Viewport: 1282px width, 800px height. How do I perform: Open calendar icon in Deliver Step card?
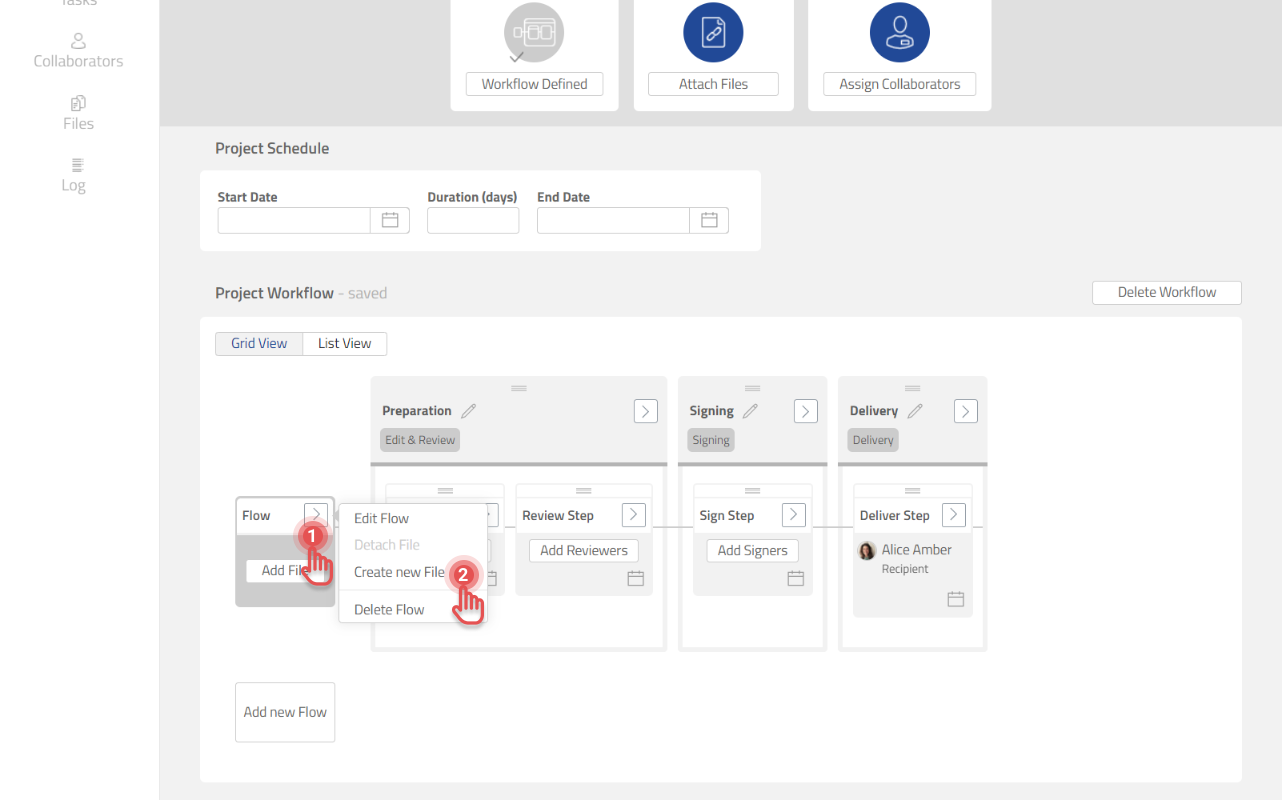pyautogui.click(x=955, y=599)
